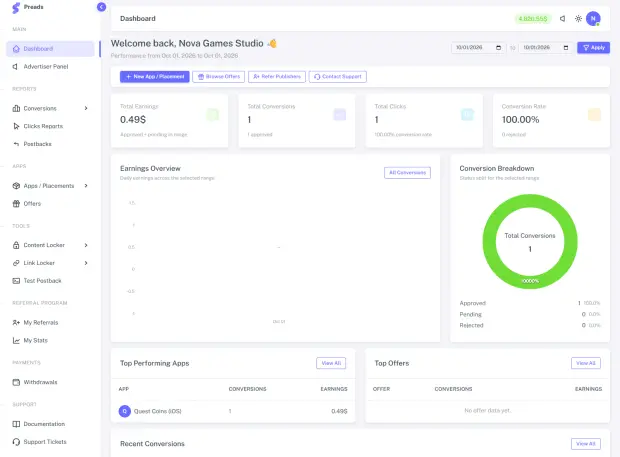Expand the Apps / Placements chevron

click(x=86, y=186)
